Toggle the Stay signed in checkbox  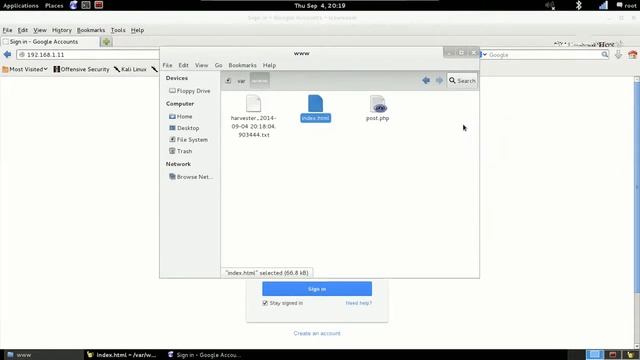[265, 303]
